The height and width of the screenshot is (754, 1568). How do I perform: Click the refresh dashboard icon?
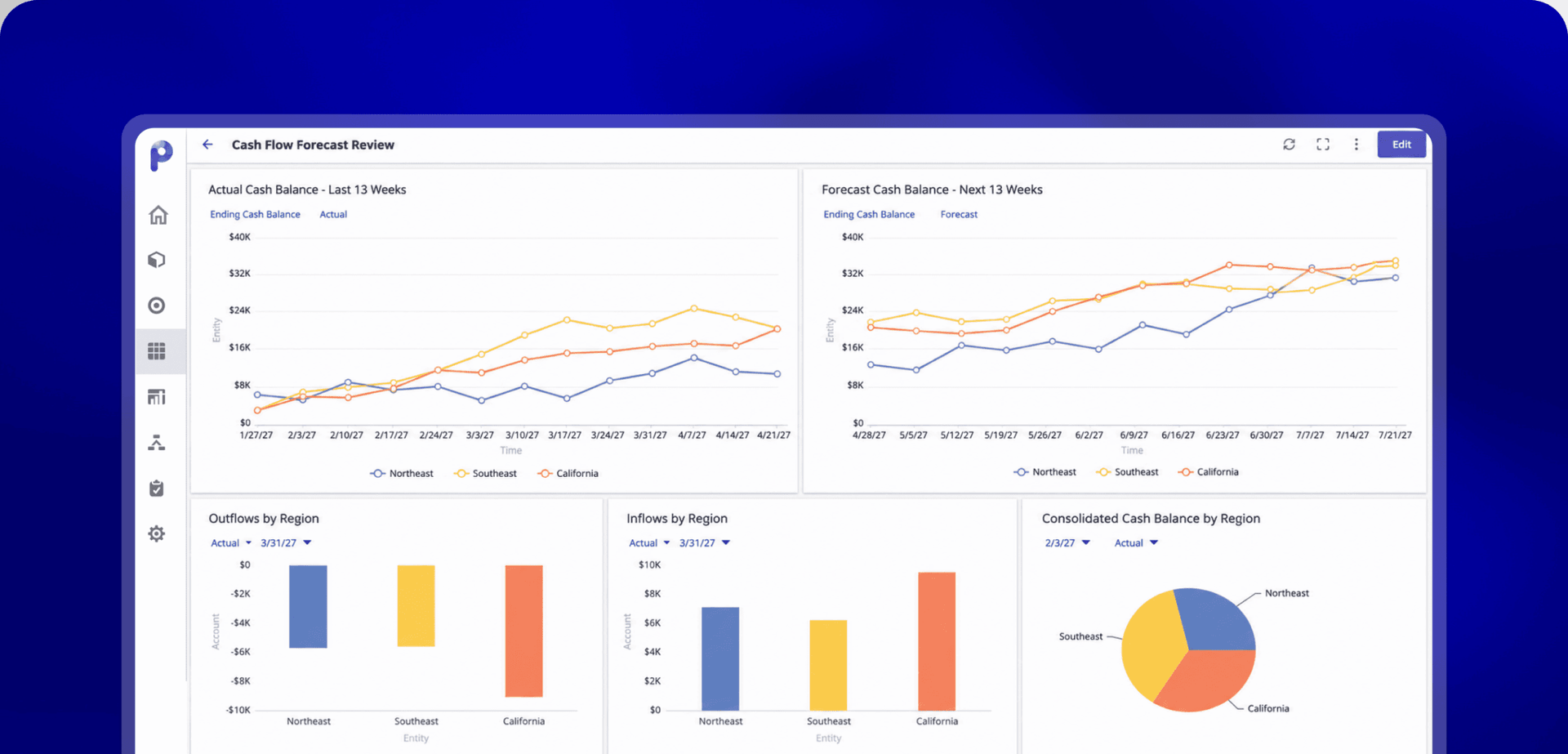coord(1289,145)
